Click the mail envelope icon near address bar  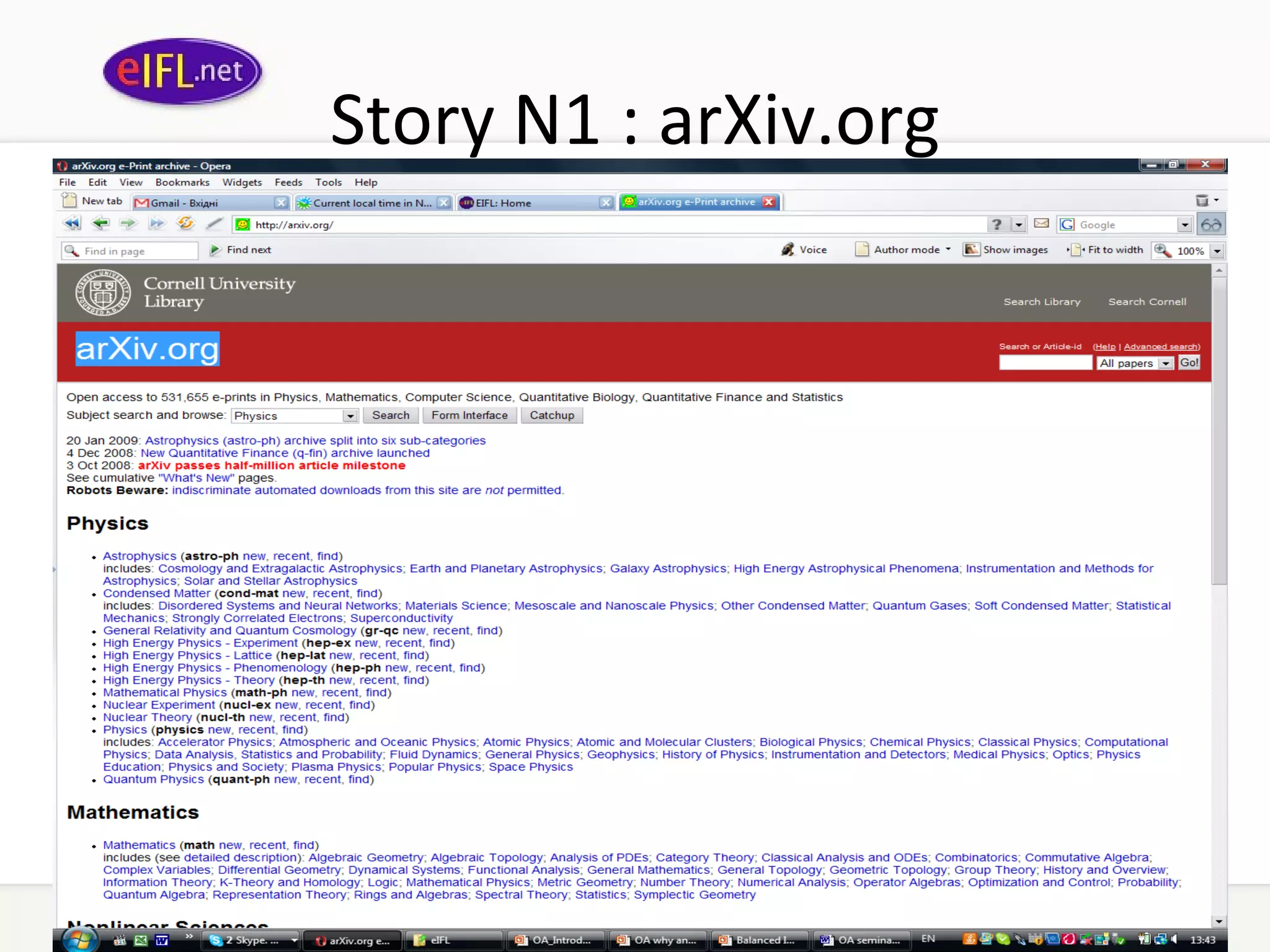(x=1042, y=224)
